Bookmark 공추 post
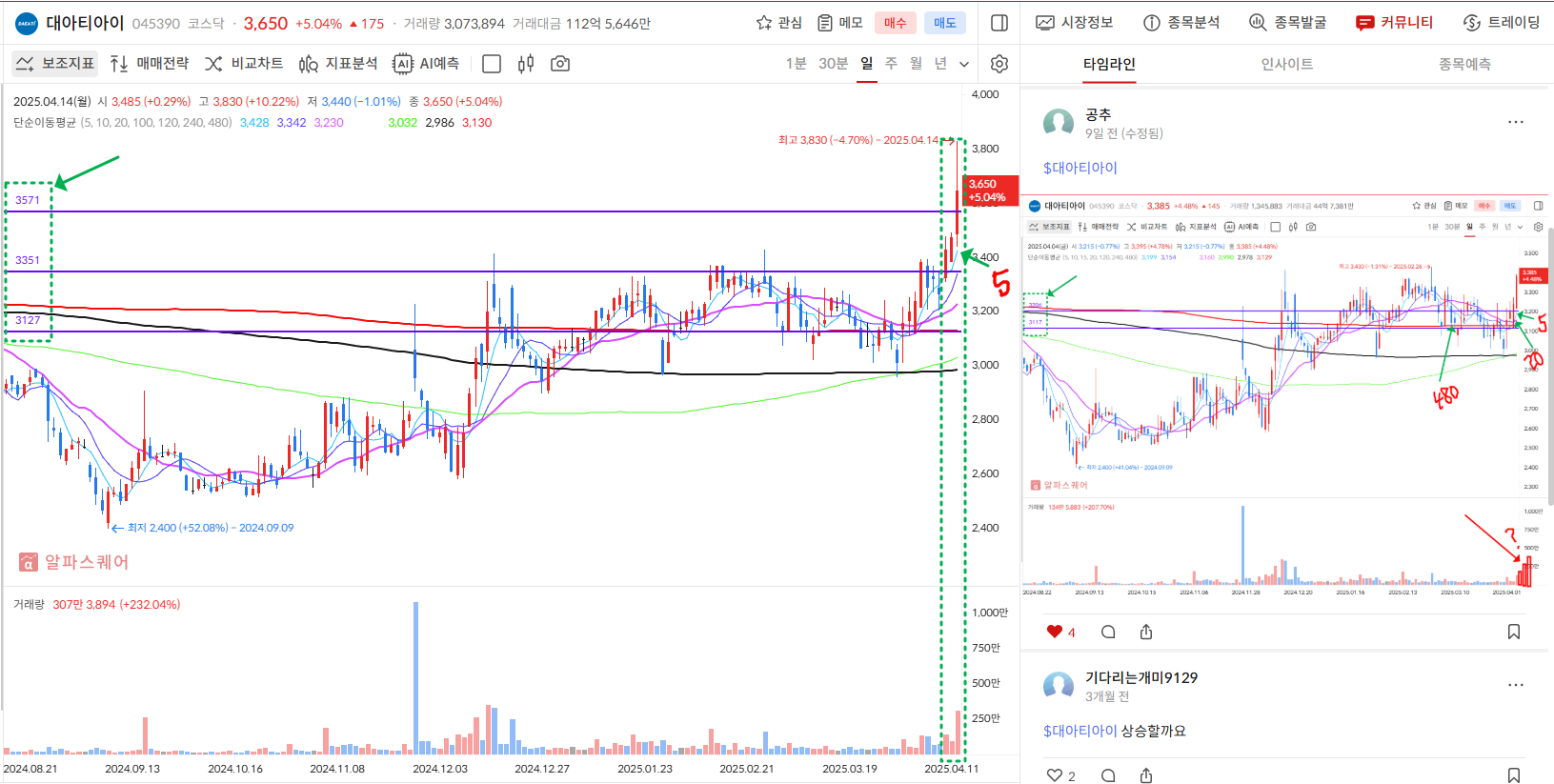 tap(1514, 632)
